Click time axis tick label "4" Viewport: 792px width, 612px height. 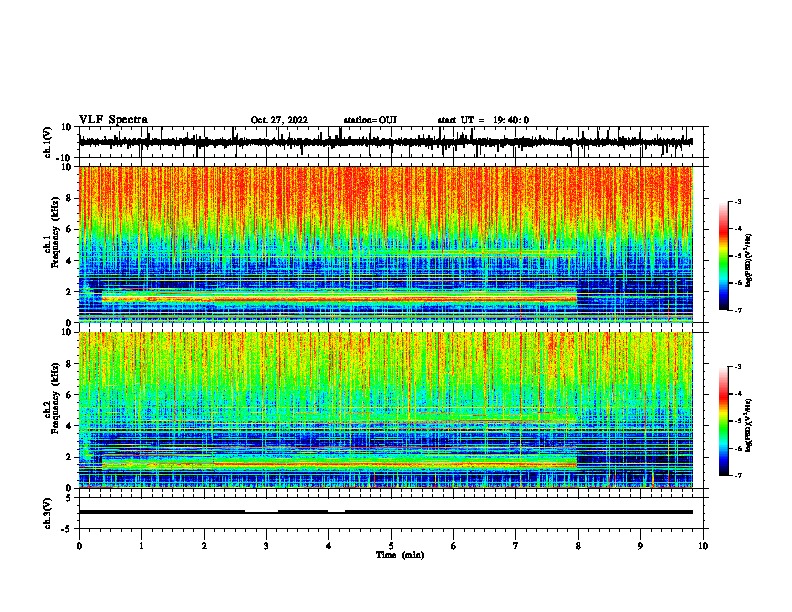click(329, 546)
